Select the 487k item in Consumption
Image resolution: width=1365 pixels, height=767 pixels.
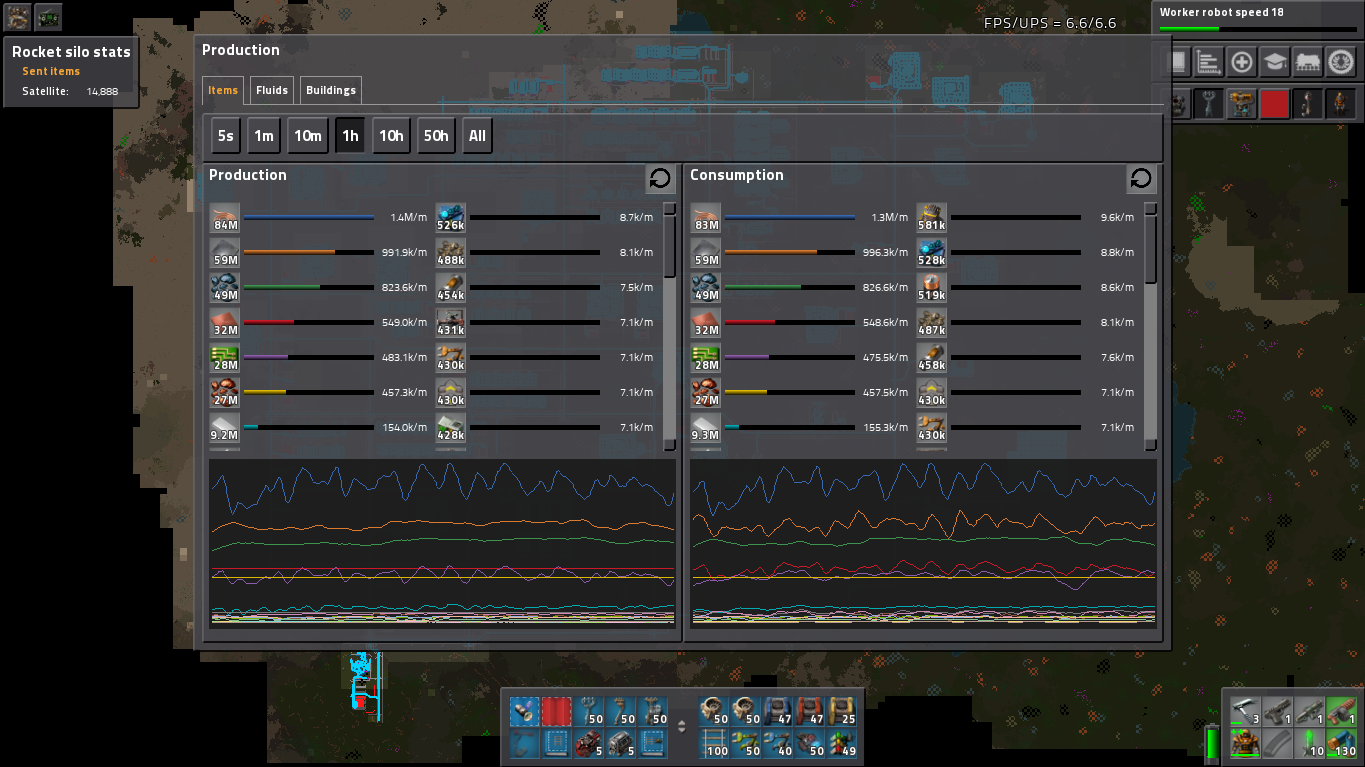[x=932, y=323]
